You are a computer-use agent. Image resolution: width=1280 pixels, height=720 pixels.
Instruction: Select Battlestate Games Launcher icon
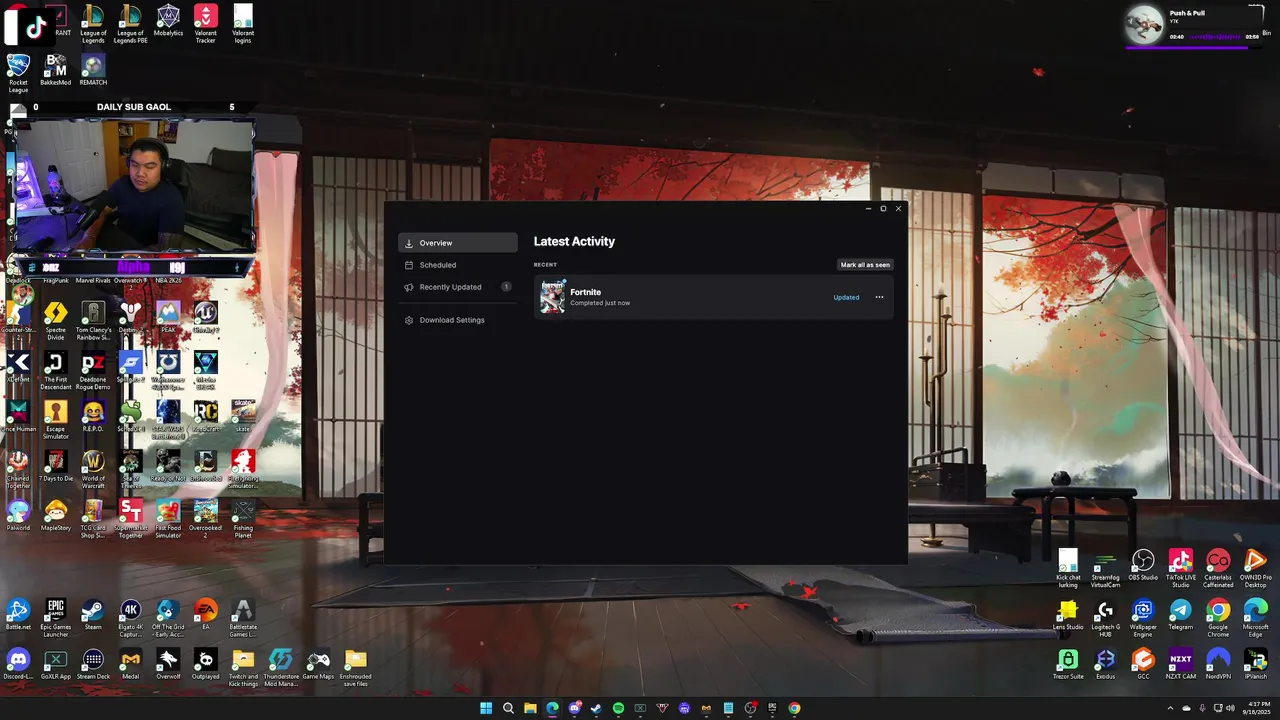[243, 617]
